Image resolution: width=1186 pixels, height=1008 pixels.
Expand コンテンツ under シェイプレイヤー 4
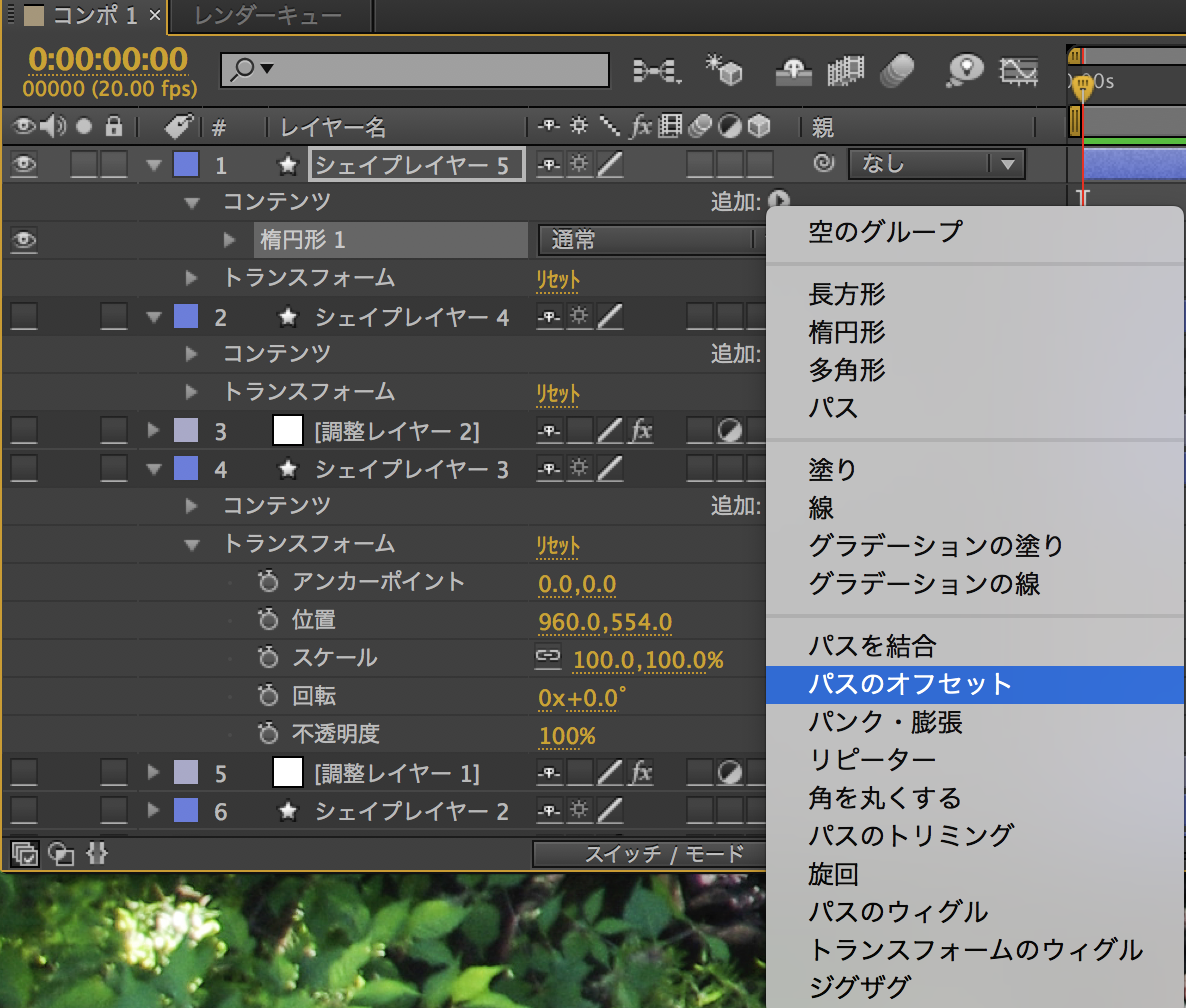click(x=191, y=353)
